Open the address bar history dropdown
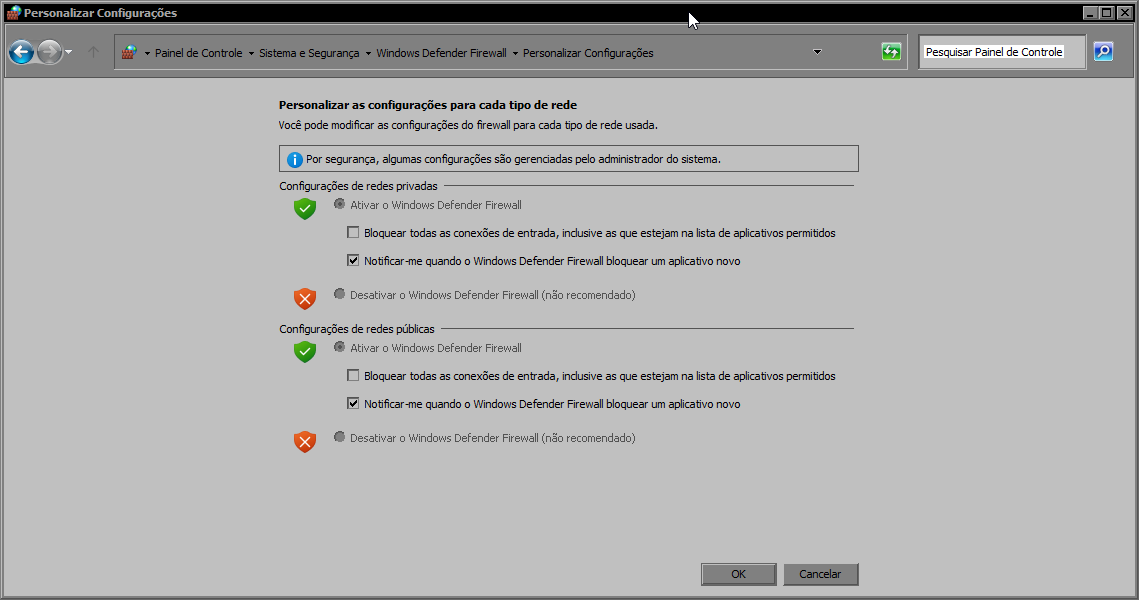 click(x=817, y=52)
